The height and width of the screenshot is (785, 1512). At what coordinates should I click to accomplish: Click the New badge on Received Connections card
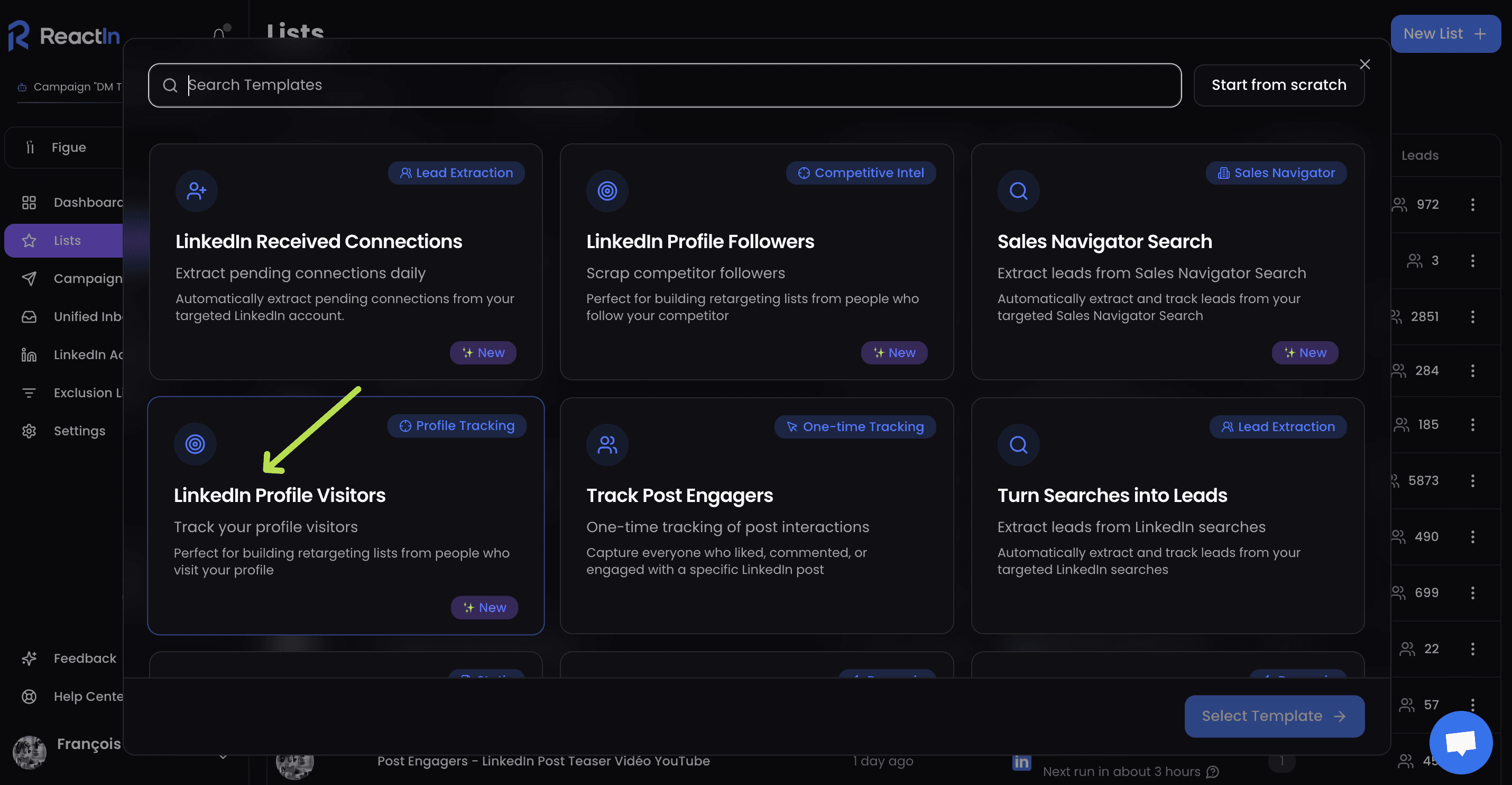(x=483, y=353)
